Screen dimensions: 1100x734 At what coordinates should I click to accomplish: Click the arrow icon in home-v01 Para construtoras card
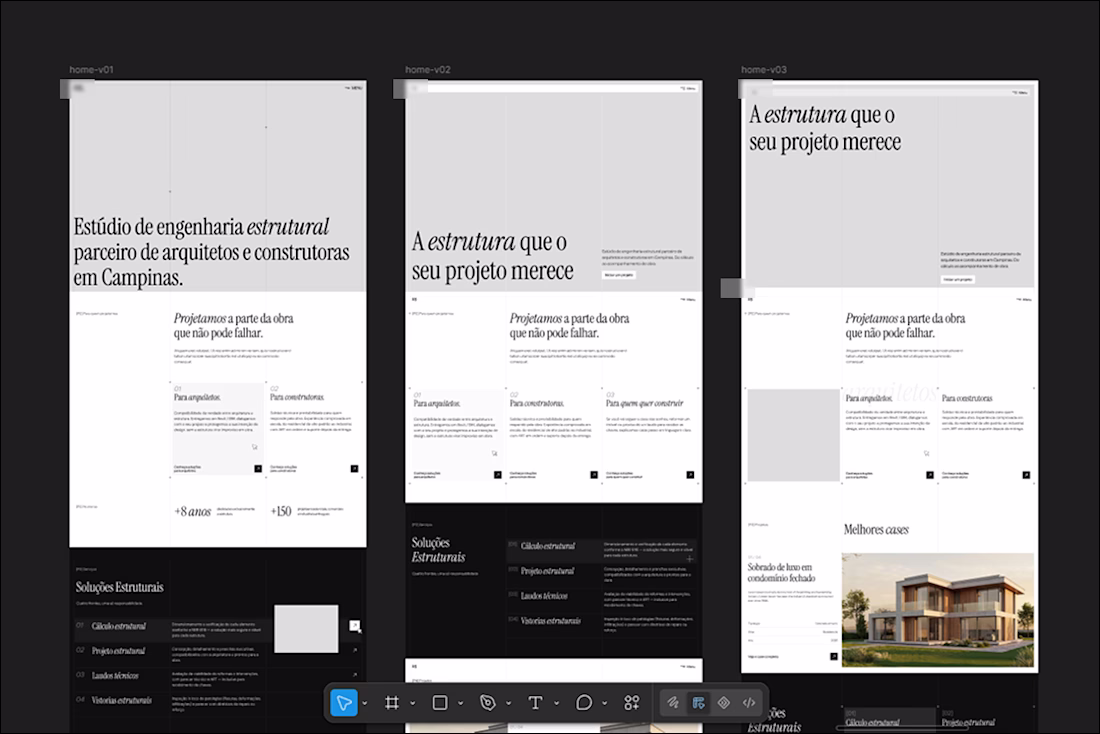(354, 469)
